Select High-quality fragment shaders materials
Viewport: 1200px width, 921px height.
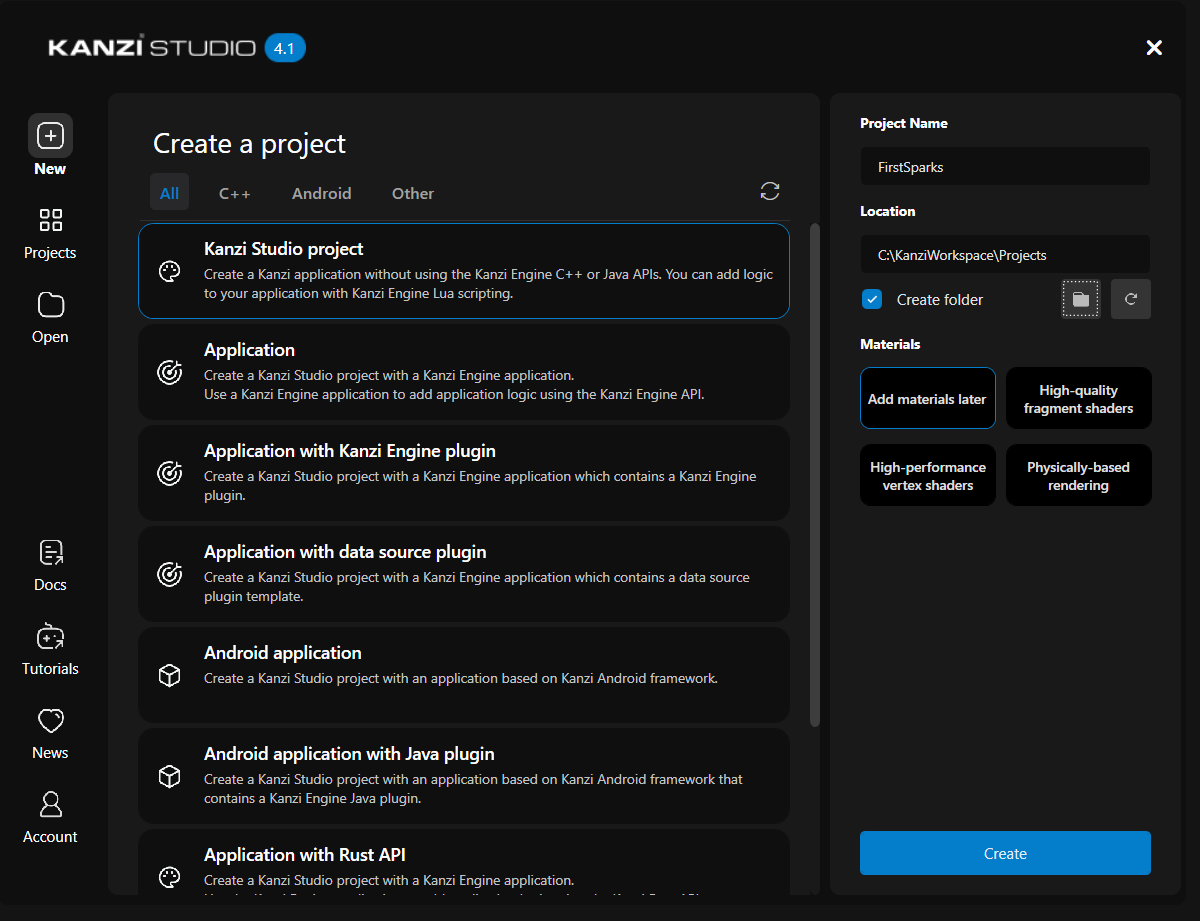(1078, 398)
